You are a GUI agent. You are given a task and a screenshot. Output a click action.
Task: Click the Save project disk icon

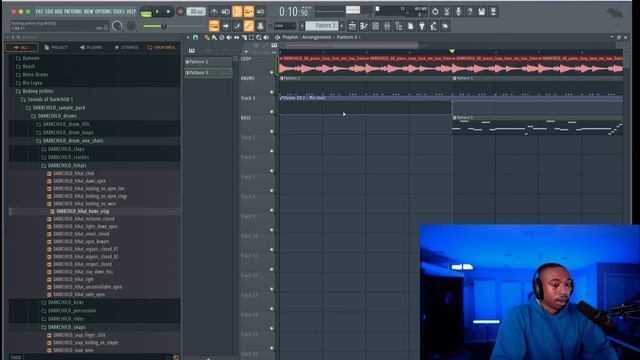[x=481, y=12]
